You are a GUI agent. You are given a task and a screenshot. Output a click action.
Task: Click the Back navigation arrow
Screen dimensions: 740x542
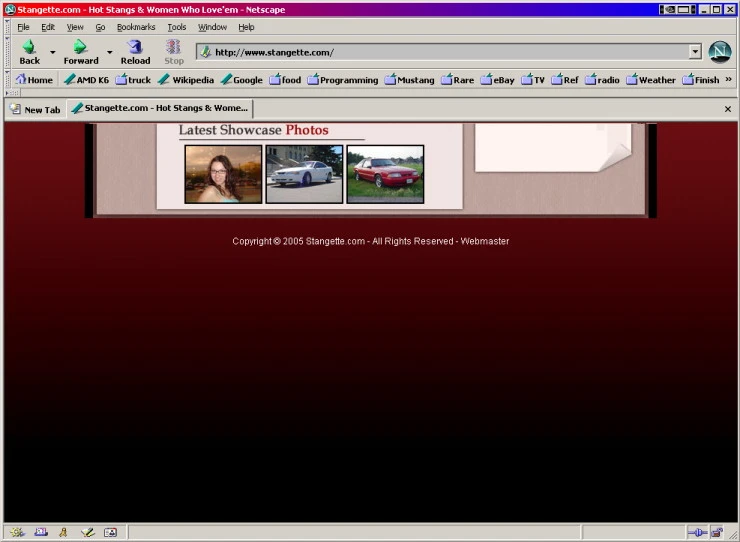pos(29,52)
